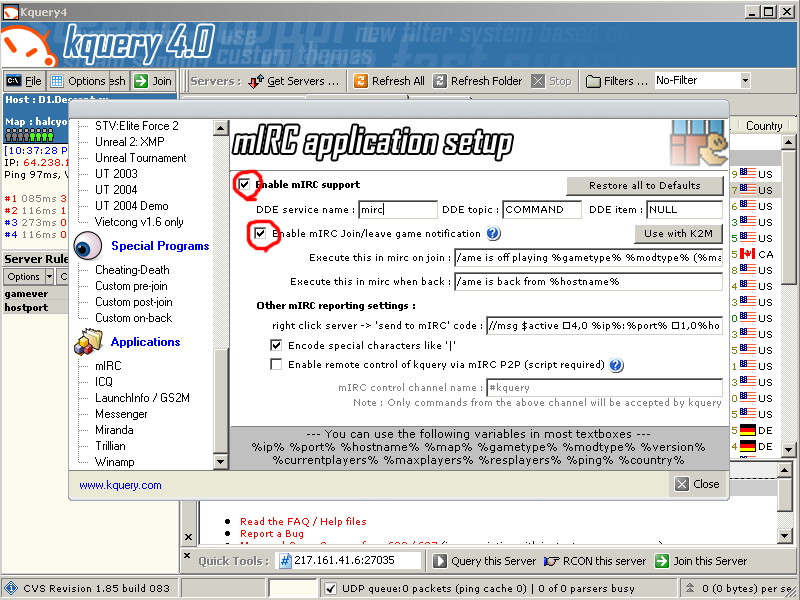Click the Refresh All toolbar button
The image size is (800, 600).
[389, 81]
